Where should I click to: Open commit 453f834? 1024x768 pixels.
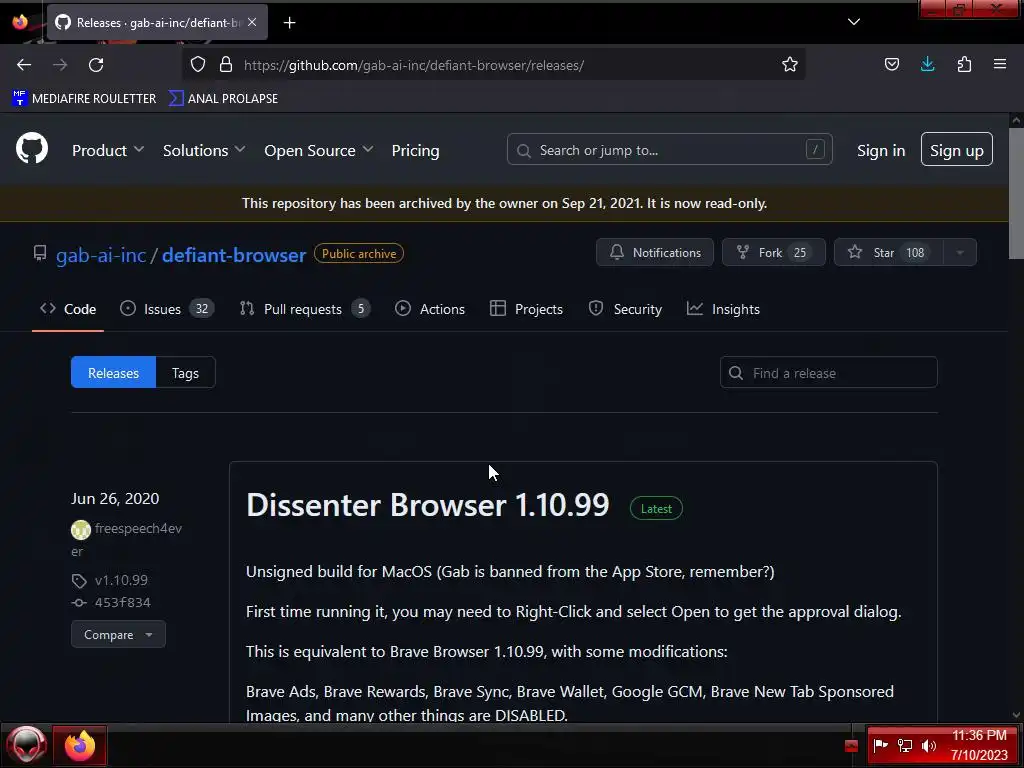122,602
